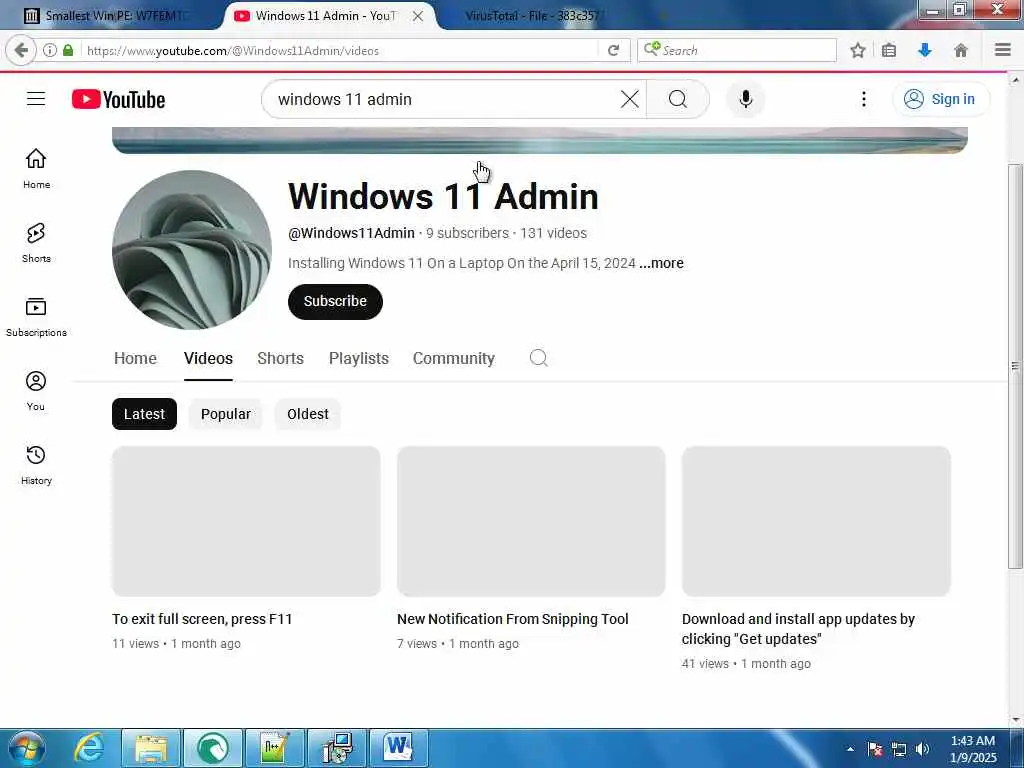Screen dimensions: 1024x768
Task: Open YouTube settings three-dot menu
Action: [x=863, y=99]
